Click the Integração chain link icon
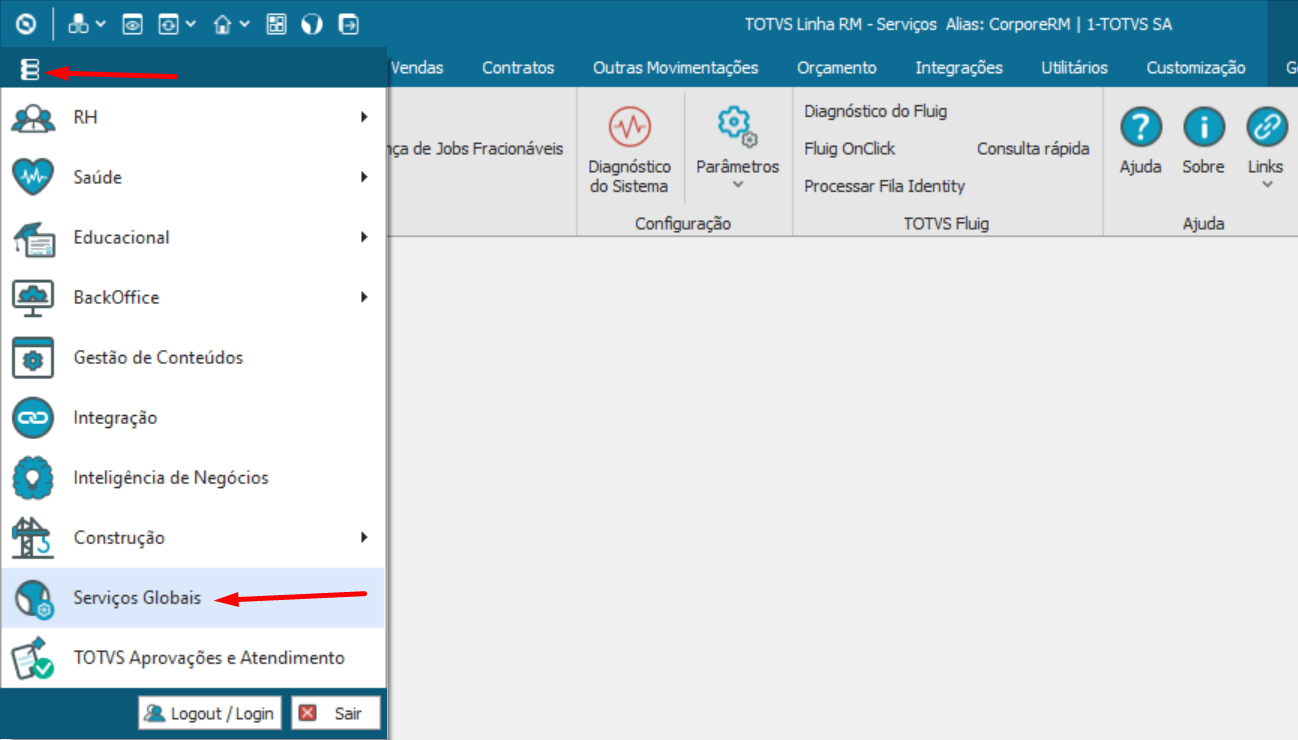 tap(33, 418)
